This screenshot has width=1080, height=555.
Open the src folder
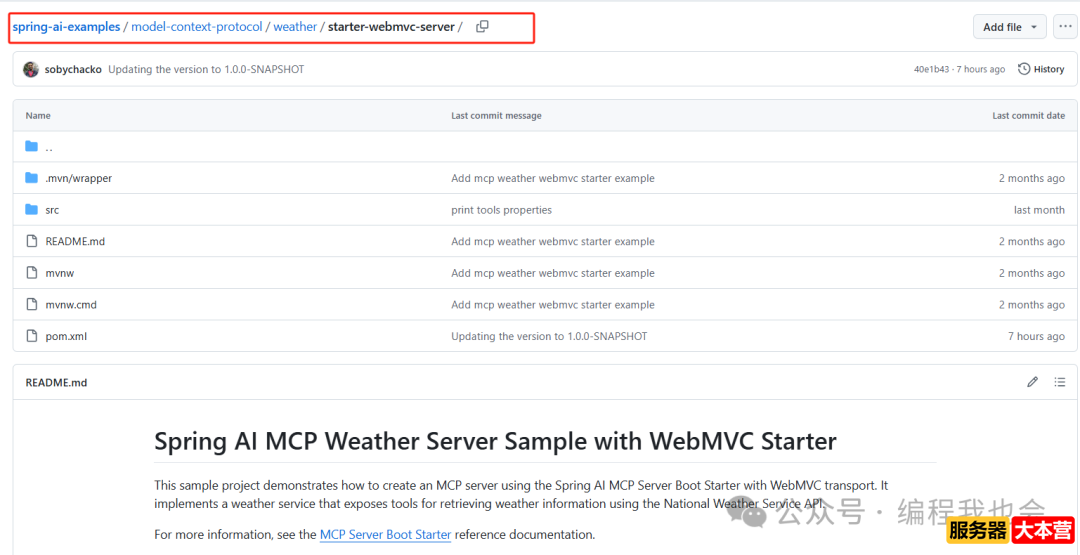(52, 210)
